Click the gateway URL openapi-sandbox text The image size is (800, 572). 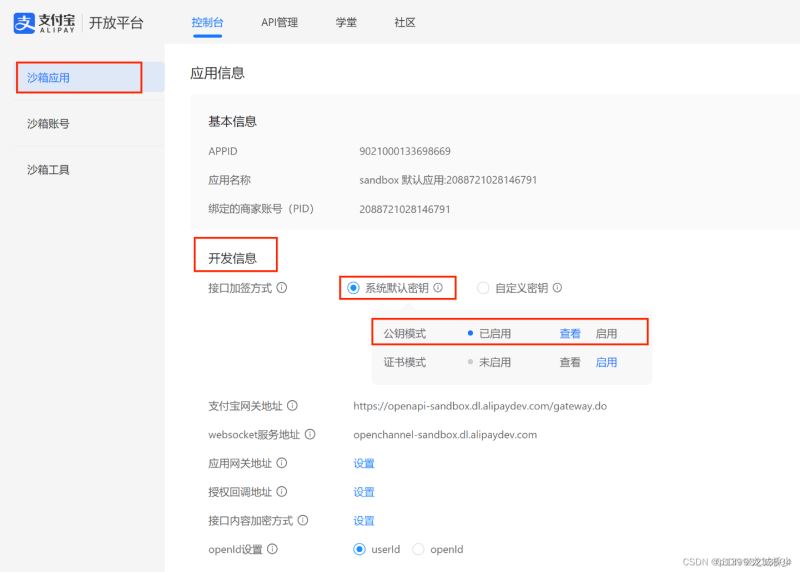(480, 406)
